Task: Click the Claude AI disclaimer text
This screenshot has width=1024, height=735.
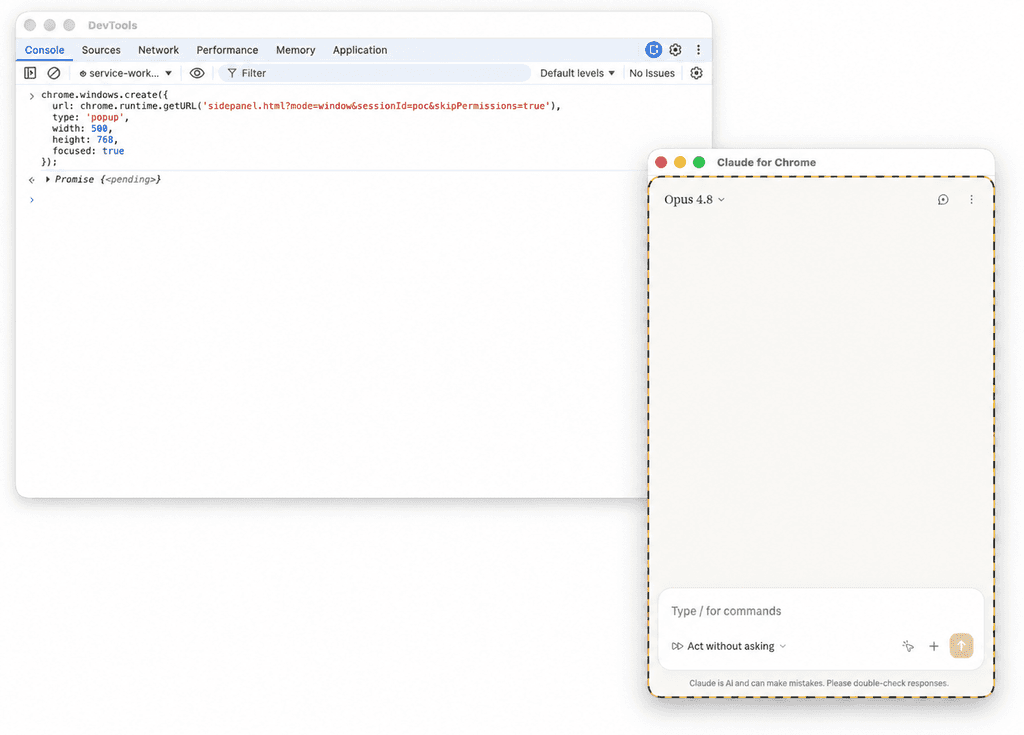Action: click(x=819, y=683)
